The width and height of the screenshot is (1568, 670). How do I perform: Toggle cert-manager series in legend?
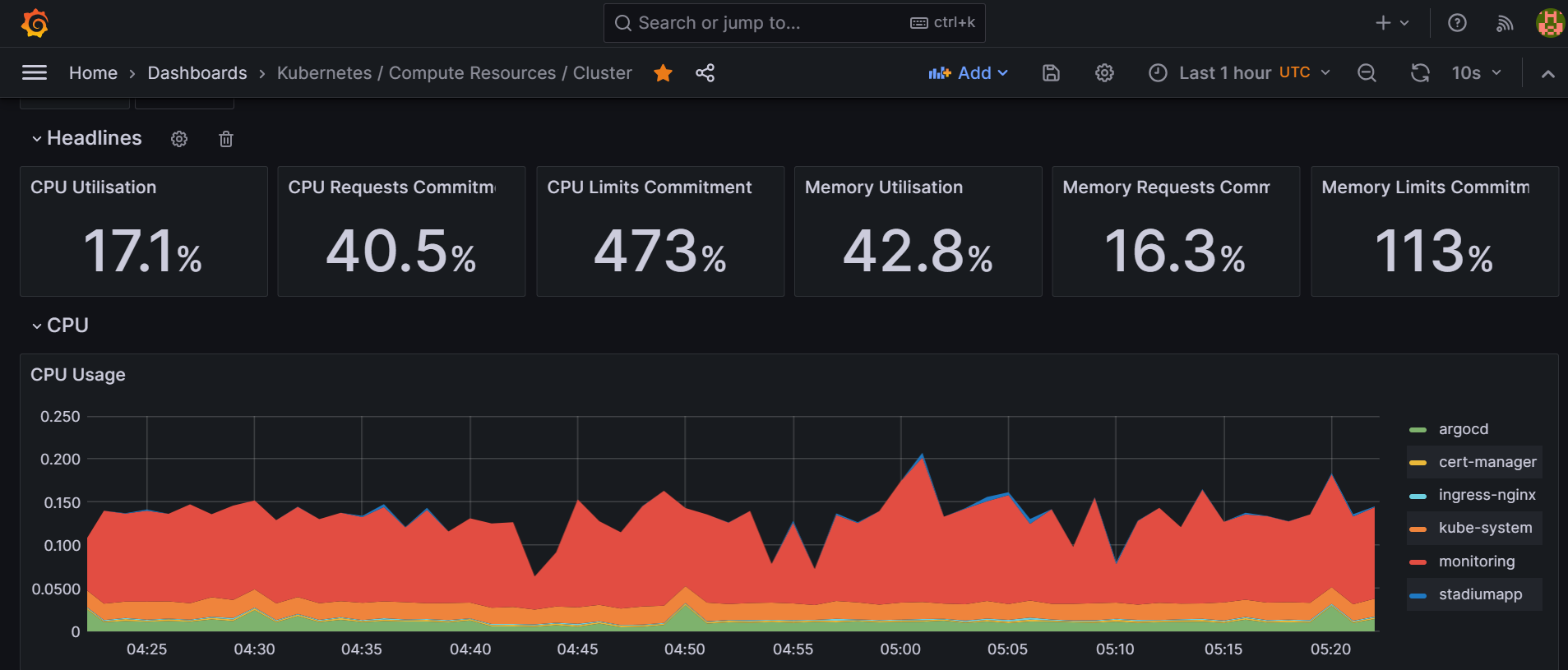click(1487, 462)
